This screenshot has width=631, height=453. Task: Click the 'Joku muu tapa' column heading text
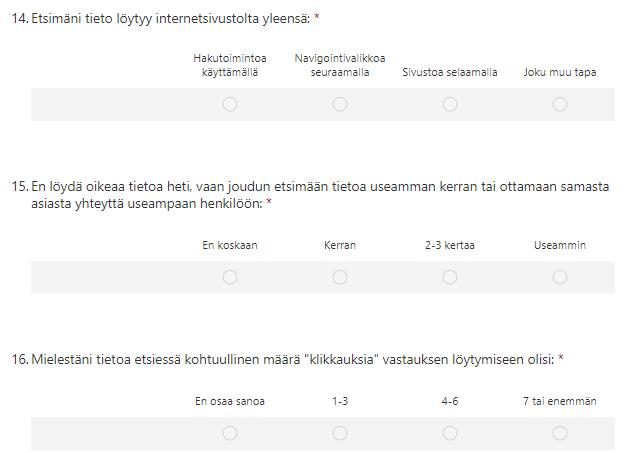pyautogui.click(x=560, y=72)
